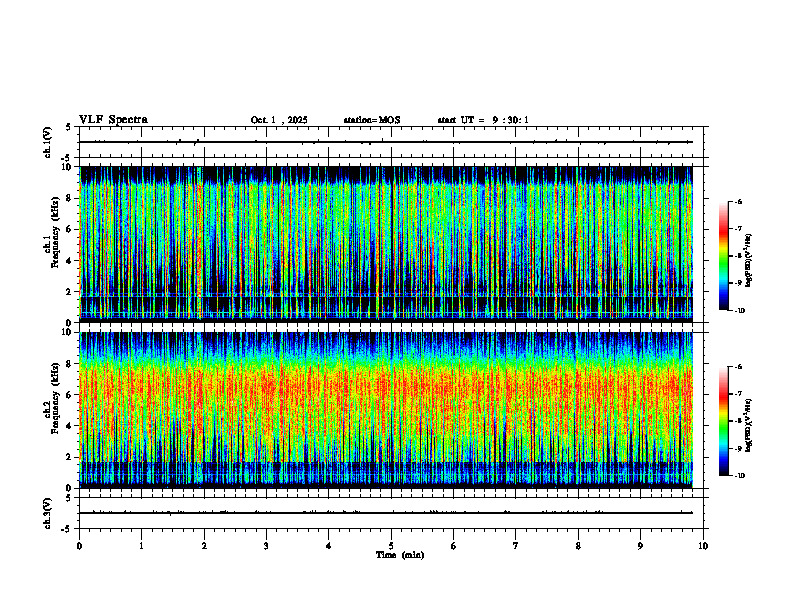Click the ch.3(V) axis "-5" tick label
This screenshot has width=792, height=612.
click(x=67, y=529)
